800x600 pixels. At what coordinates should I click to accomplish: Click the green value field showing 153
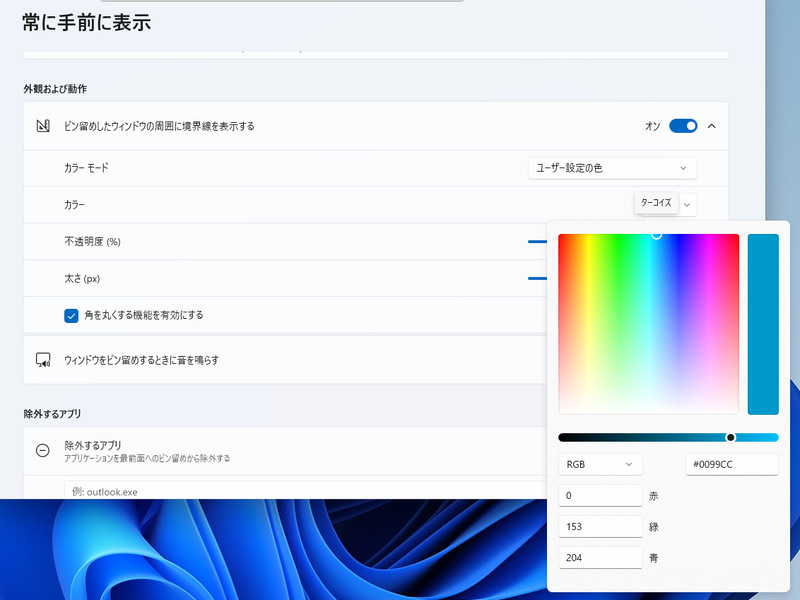[600, 527]
